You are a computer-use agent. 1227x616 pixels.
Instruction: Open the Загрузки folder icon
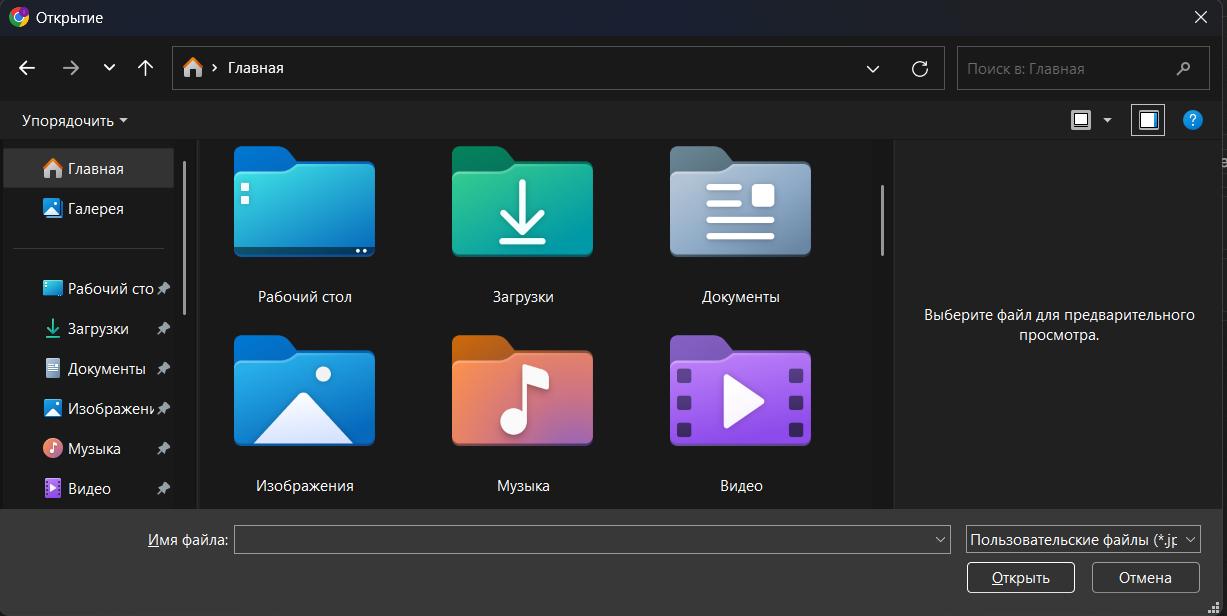point(522,203)
